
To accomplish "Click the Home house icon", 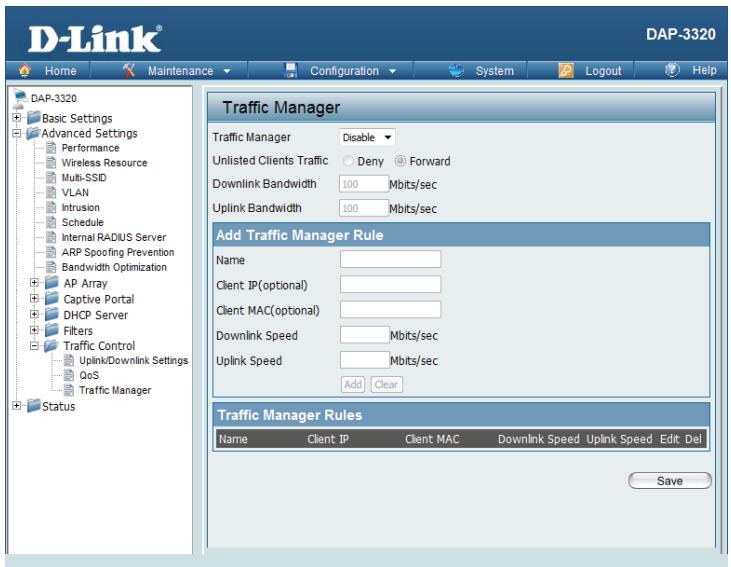I will (x=24, y=70).
